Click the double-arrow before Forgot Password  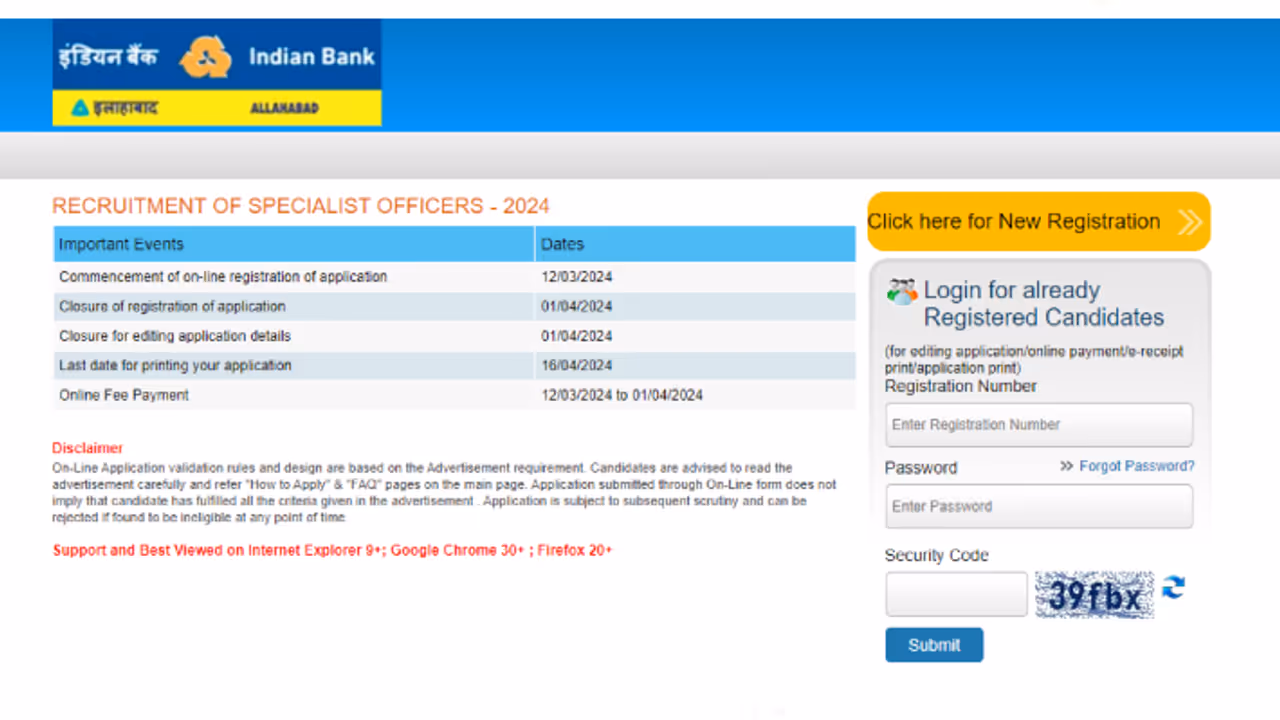pos(1066,465)
